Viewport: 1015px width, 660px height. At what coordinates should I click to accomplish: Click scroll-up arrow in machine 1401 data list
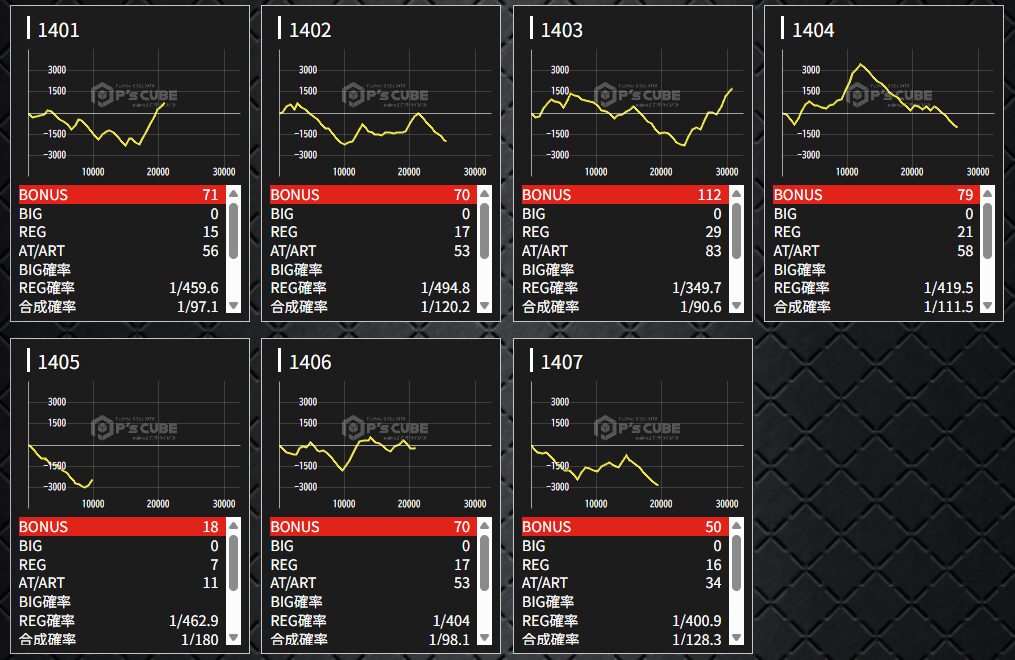tap(233, 194)
